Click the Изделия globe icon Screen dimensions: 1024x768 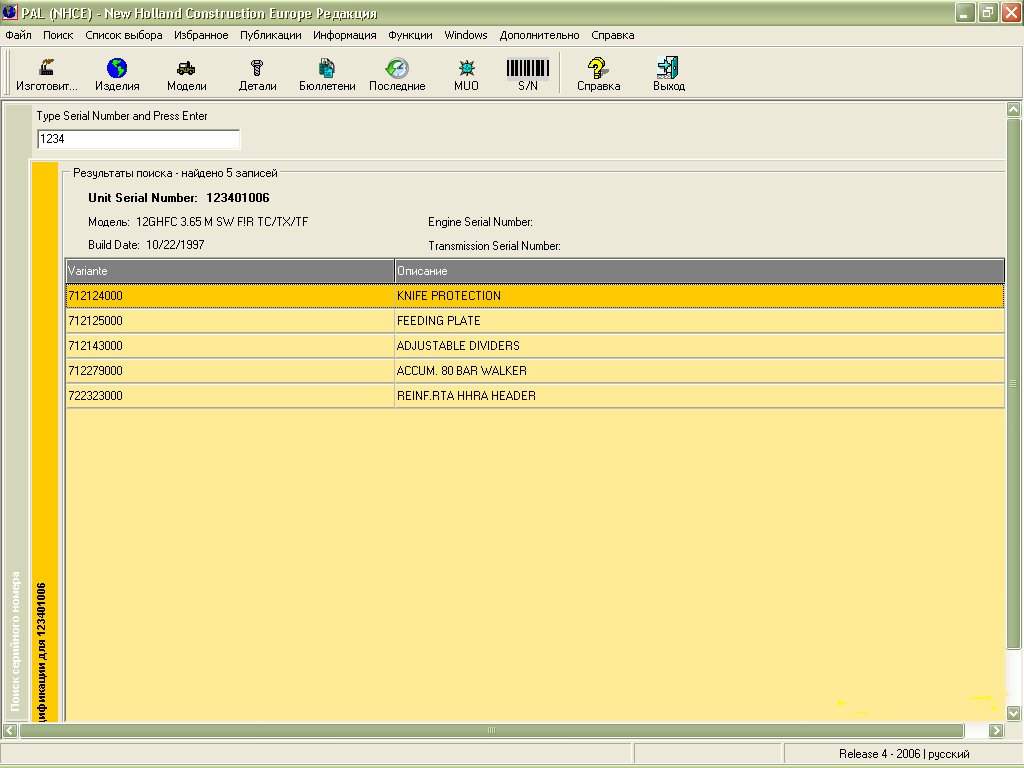click(x=117, y=74)
